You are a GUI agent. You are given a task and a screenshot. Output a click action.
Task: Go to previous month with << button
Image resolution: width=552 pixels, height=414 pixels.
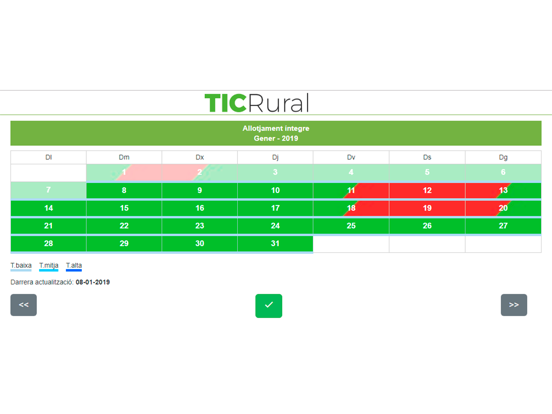click(x=24, y=305)
